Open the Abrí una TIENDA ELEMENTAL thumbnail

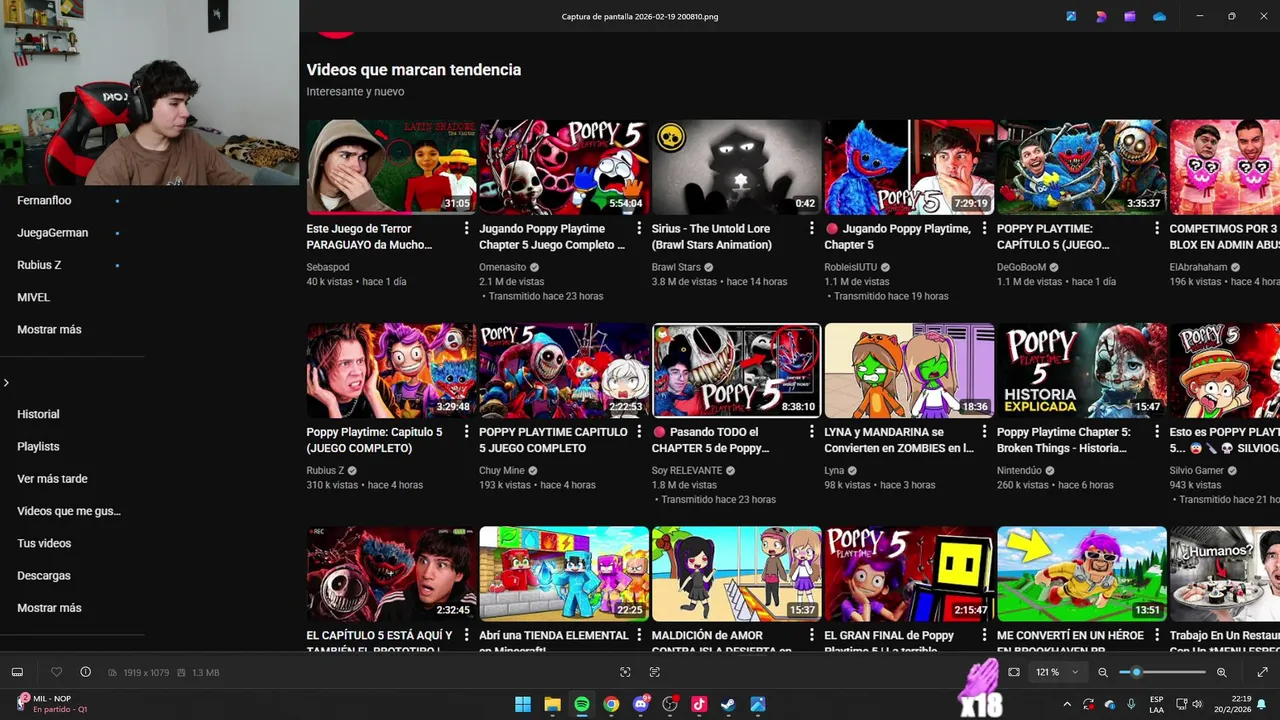pyautogui.click(x=563, y=574)
